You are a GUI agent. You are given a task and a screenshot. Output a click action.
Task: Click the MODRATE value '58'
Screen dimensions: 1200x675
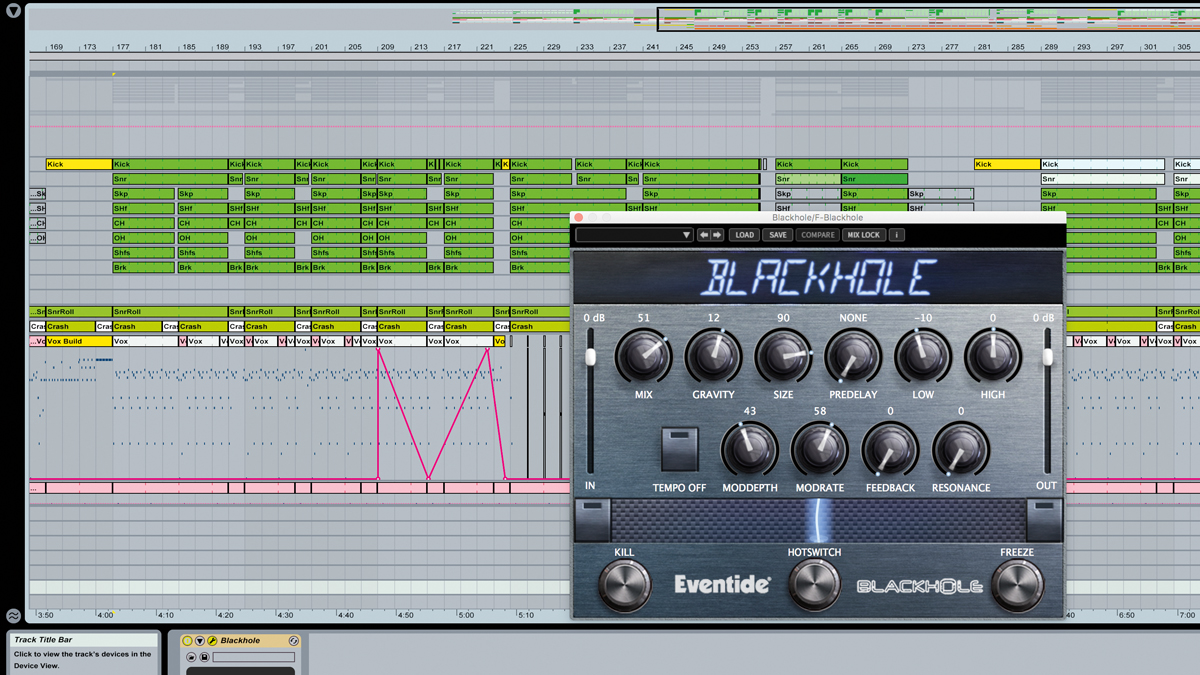pyautogui.click(x=820, y=411)
